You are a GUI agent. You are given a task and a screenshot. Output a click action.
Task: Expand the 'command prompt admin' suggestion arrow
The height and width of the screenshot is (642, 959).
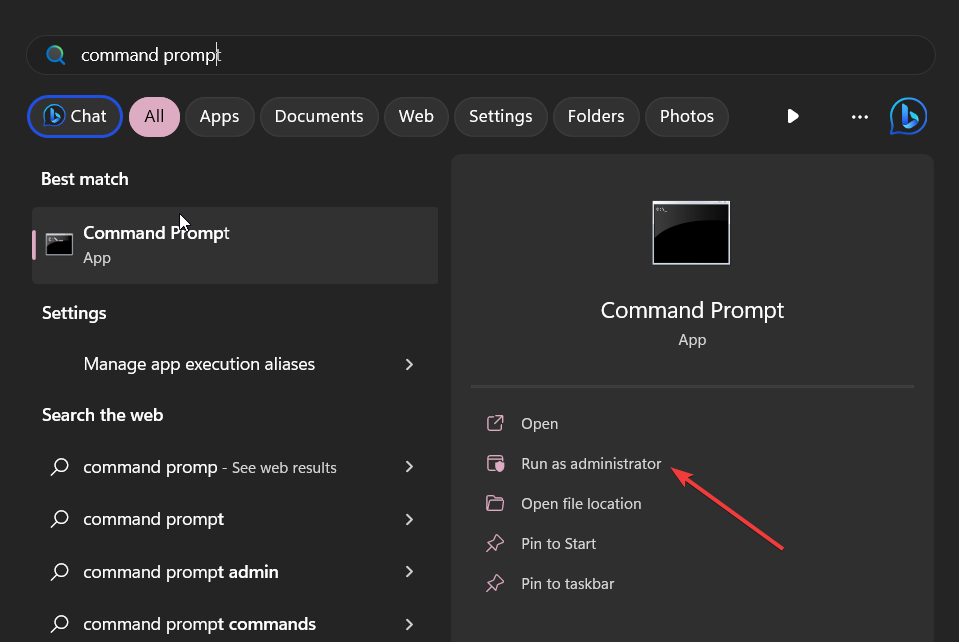(x=409, y=572)
